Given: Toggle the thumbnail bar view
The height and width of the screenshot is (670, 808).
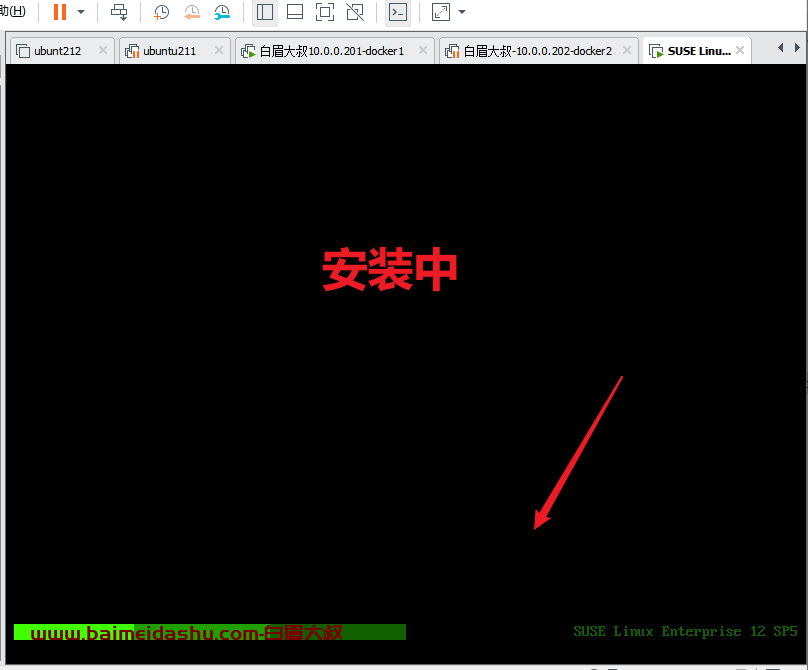Looking at the screenshot, I should tap(295, 12).
